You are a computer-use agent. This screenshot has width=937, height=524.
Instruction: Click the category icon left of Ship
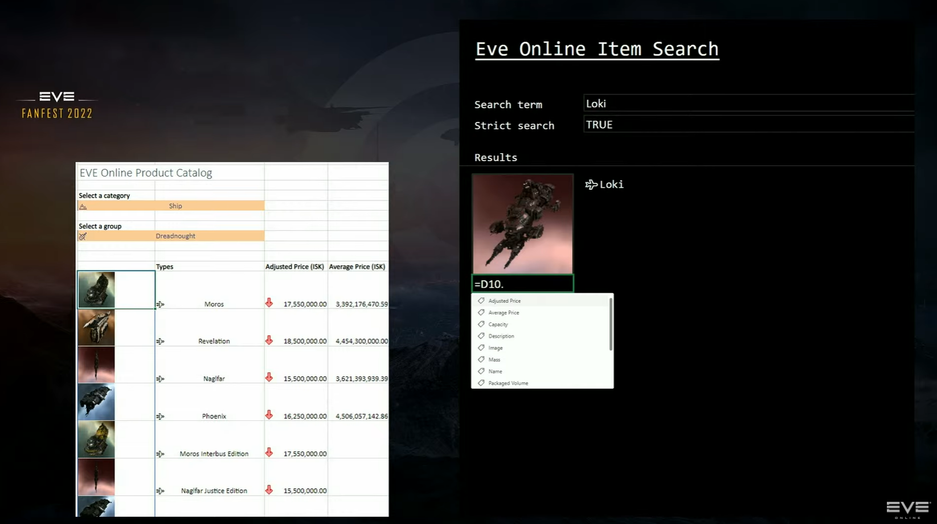pyautogui.click(x=83, y=206)
